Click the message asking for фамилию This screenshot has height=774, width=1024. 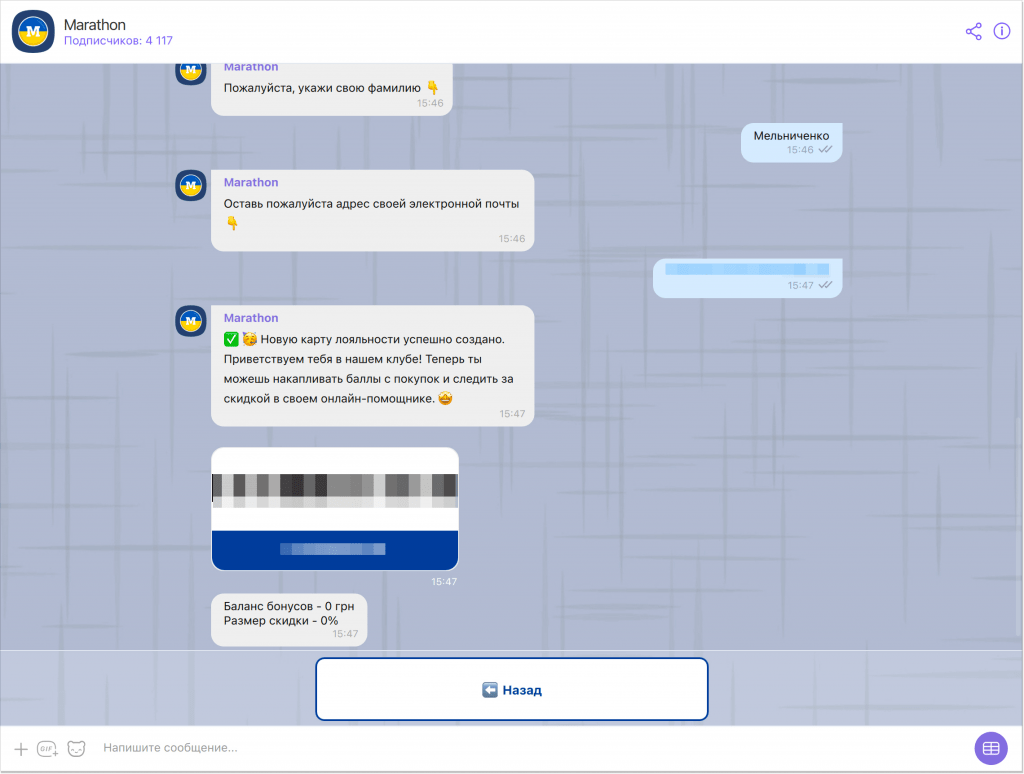click(332, 88)
